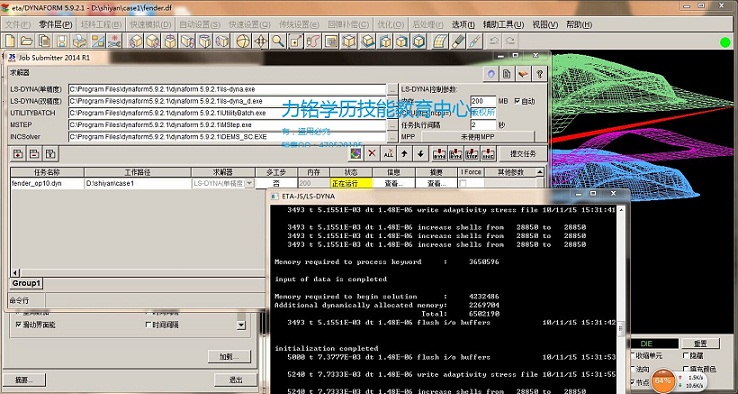The image size is (738, 394).
Task: Open the LS-DYNA solver dropdown for fender_op10.dyn
Action: tap(250, 184)
